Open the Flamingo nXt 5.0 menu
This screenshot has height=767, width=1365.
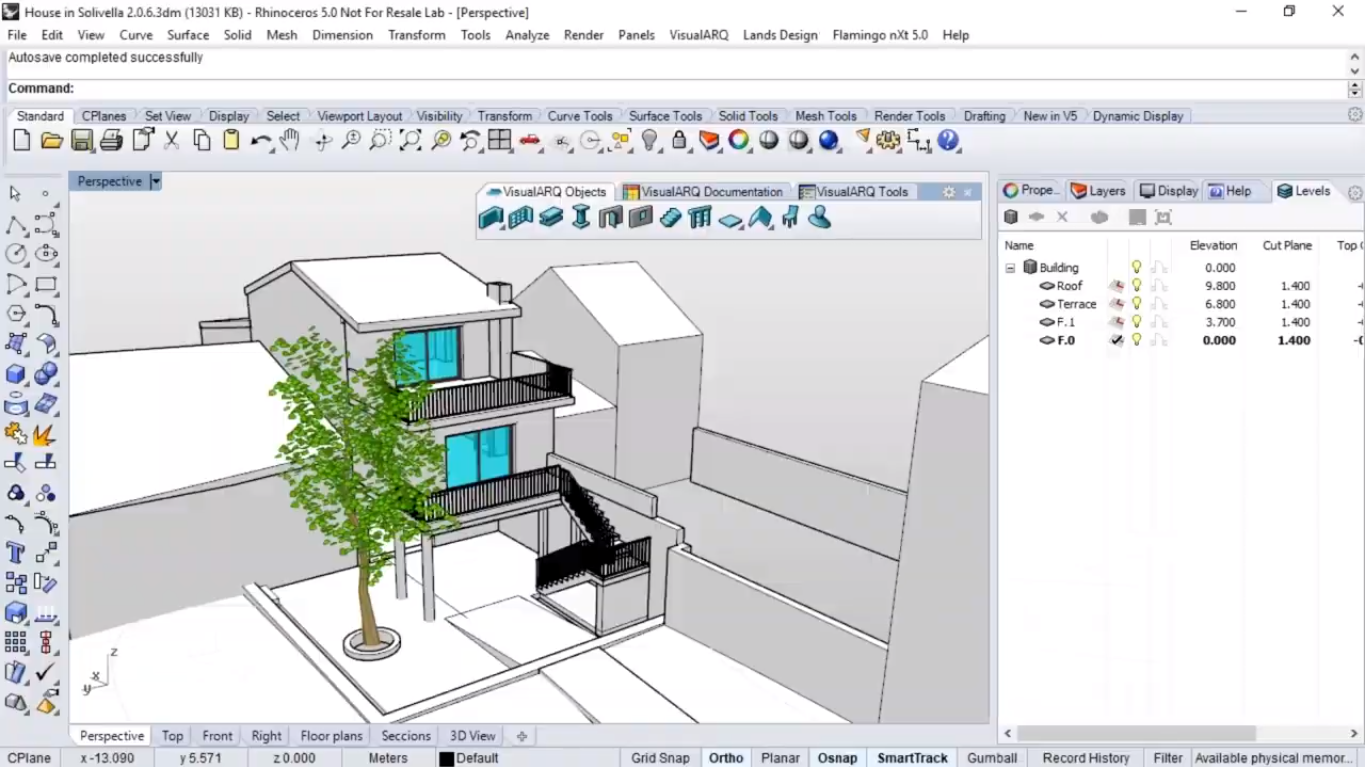coord(880,35)
